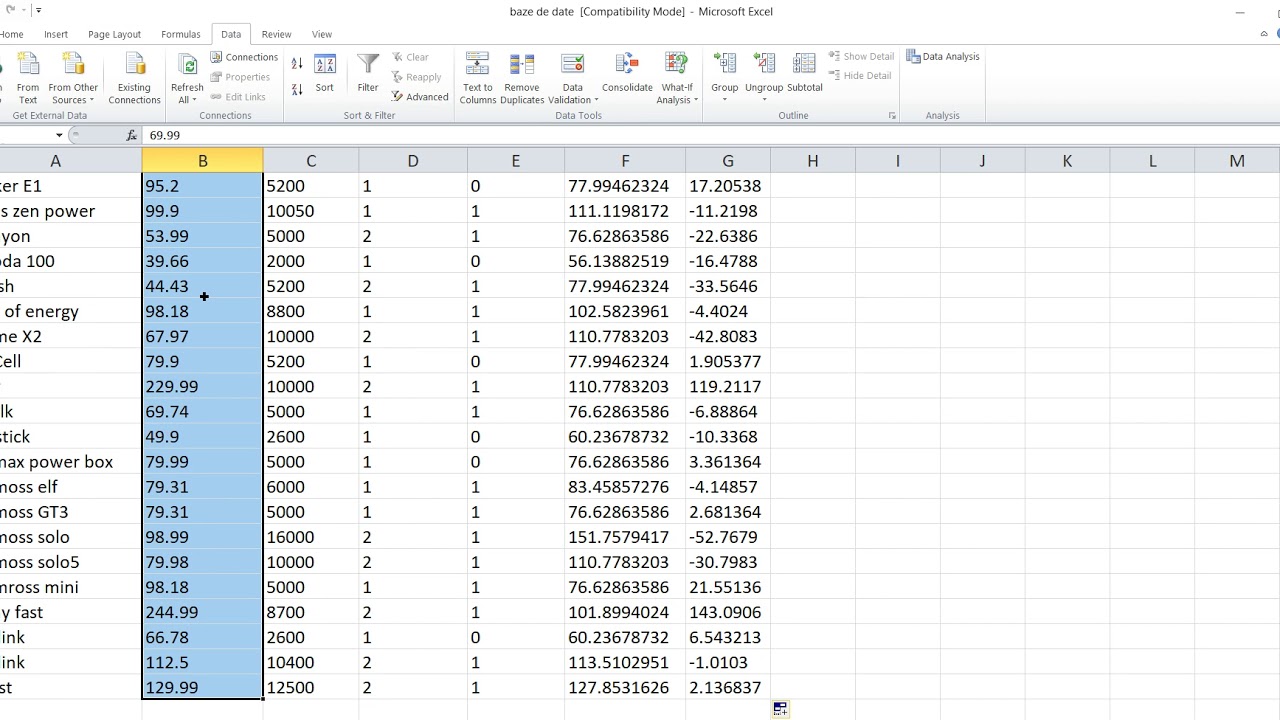The image size is (1280, 720).
Task: Switch to View tab
Action: pyautogui.click(x=322, y=34)
